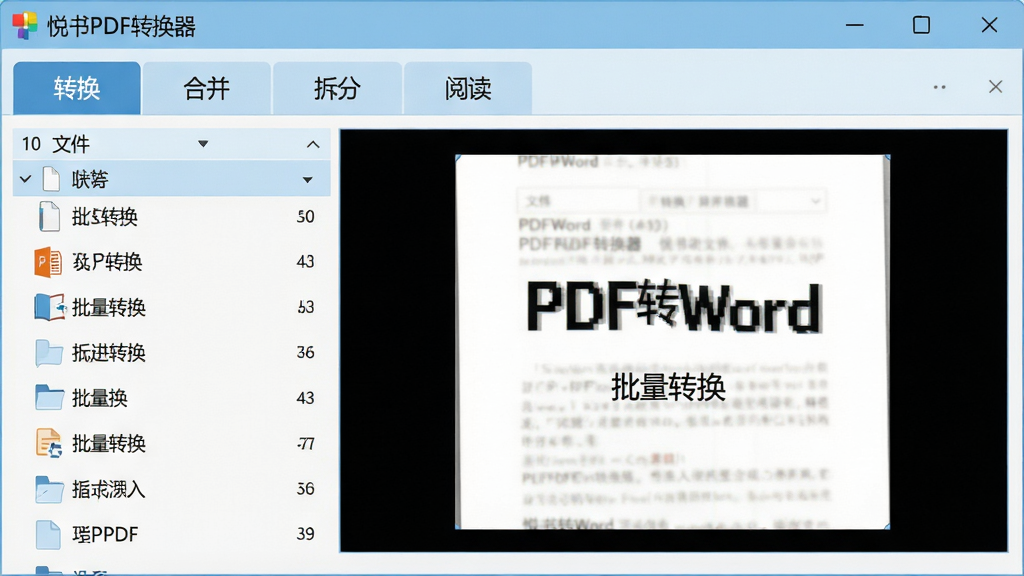Click the orange document icon of 批量转换 77

[x=49, y=443]
